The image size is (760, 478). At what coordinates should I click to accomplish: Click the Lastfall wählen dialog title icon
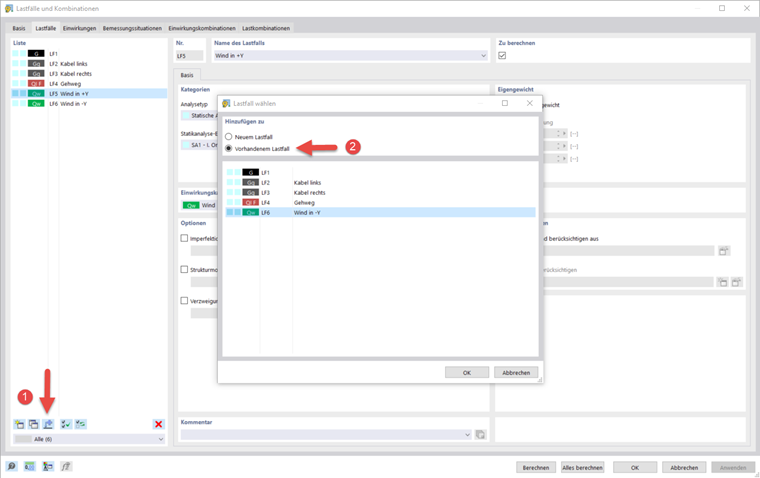point(226,103)
